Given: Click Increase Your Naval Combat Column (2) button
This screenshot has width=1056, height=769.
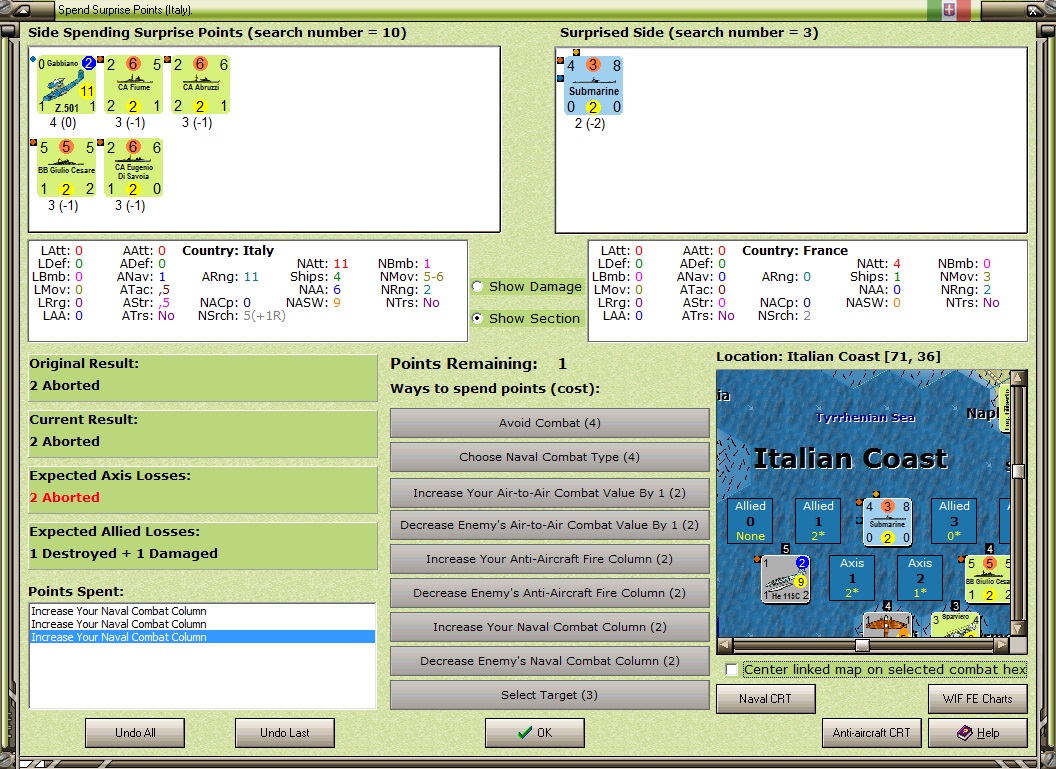Looking at the screenshot, I should coord(550,627).
